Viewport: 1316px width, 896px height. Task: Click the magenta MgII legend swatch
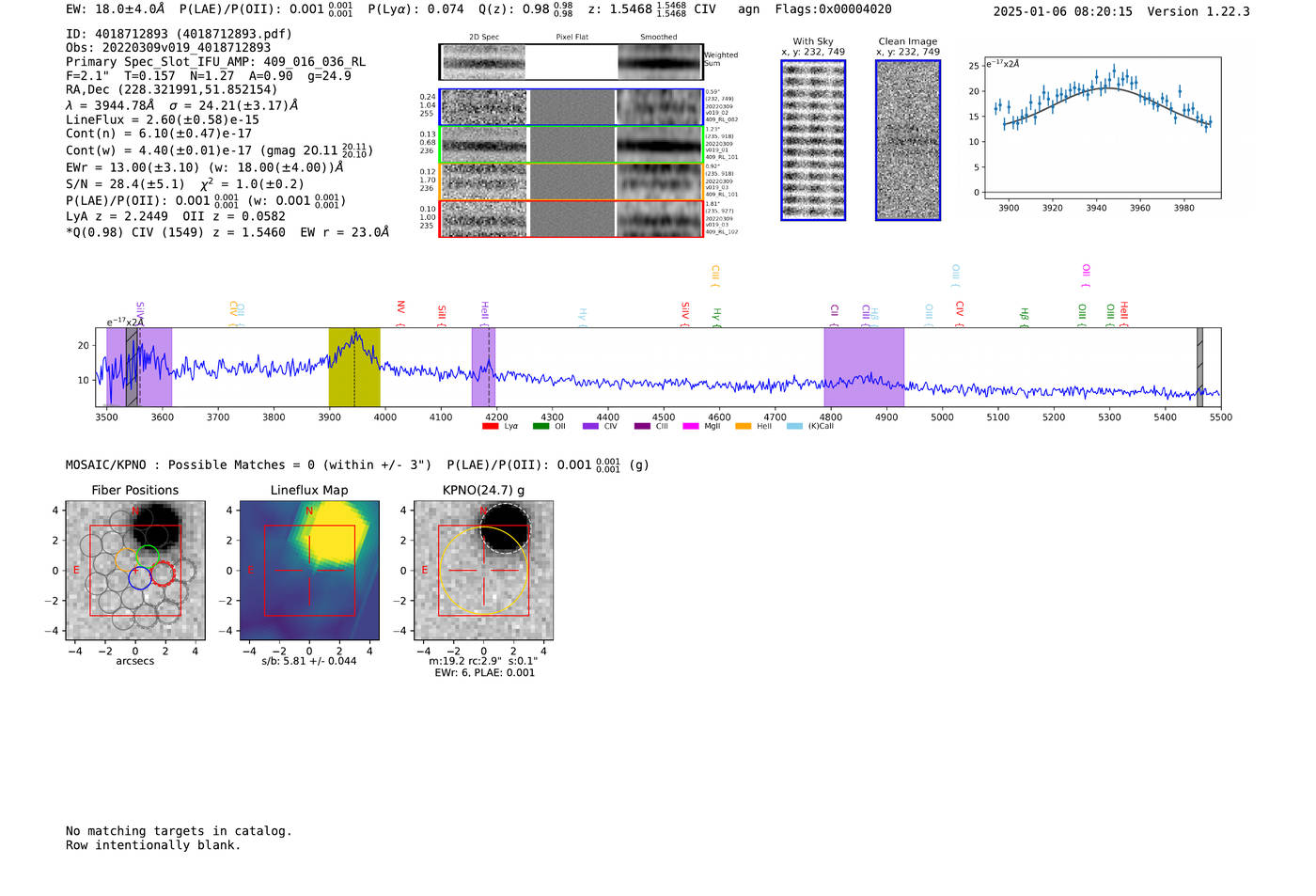click(x=691, y=427)
